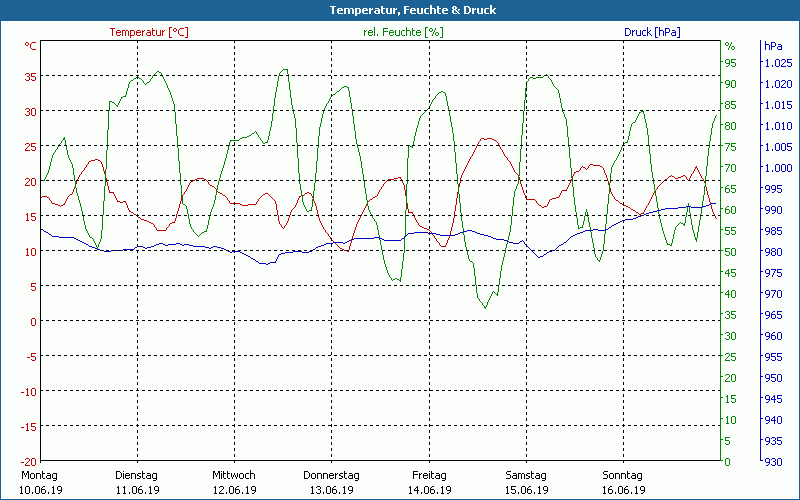Click the 'Freitag' day label
Screen dimensions: 800x500
point(429,475)
